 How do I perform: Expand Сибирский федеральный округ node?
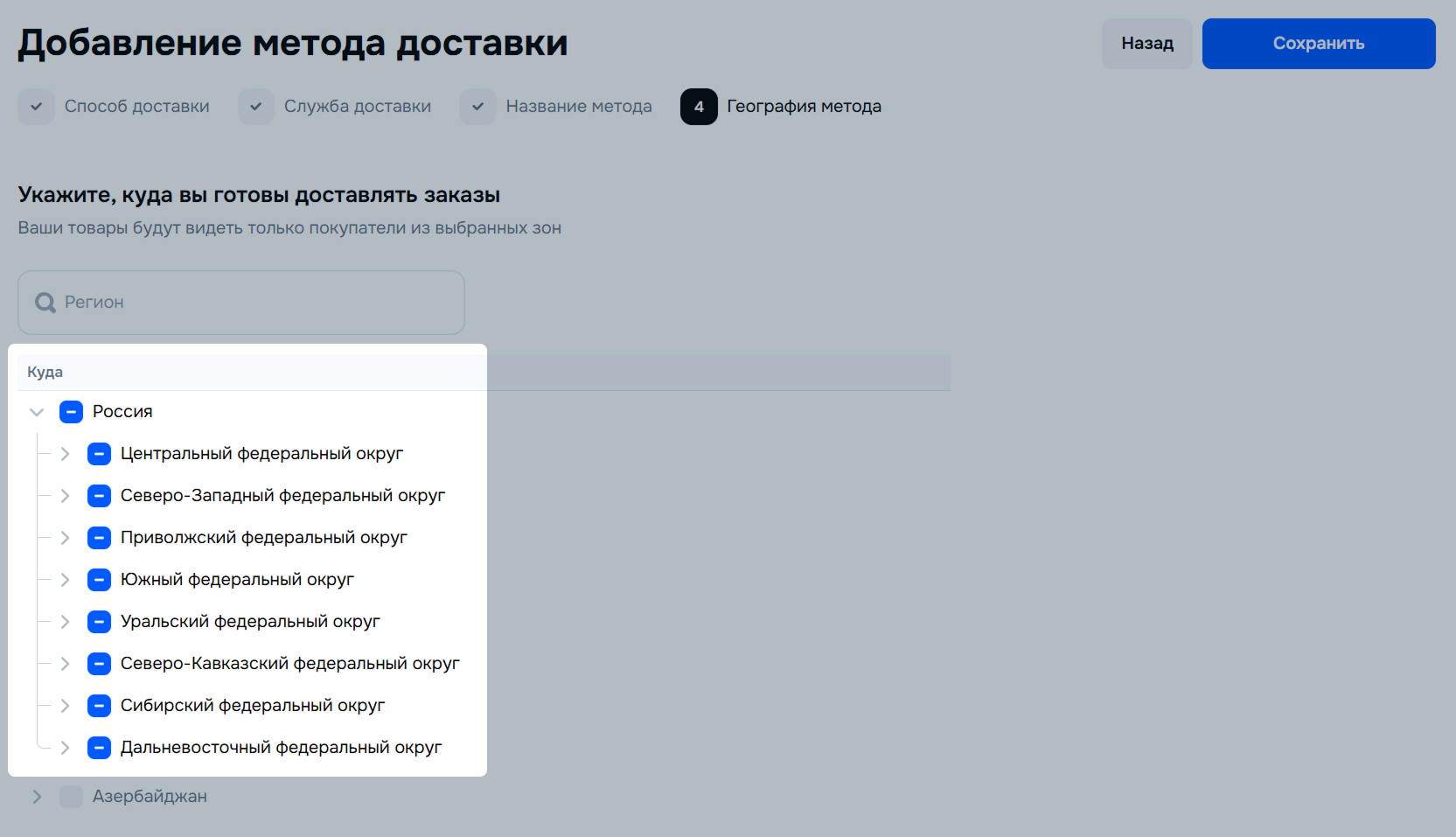65,706
